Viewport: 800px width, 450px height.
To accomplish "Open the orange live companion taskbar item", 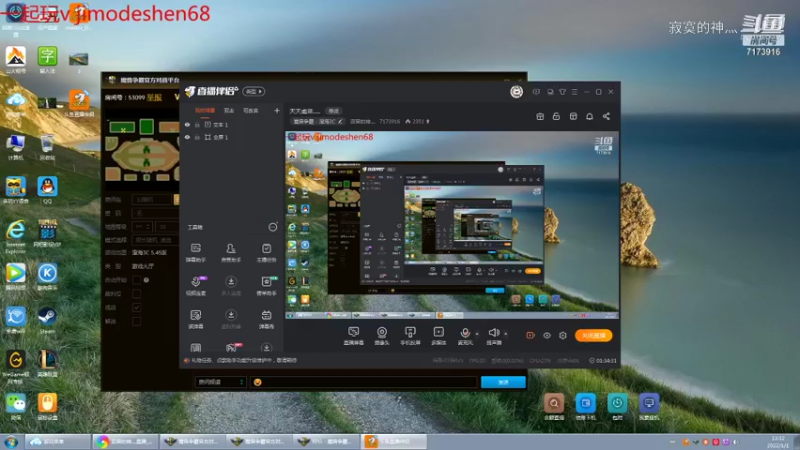I will coord(394,442).
